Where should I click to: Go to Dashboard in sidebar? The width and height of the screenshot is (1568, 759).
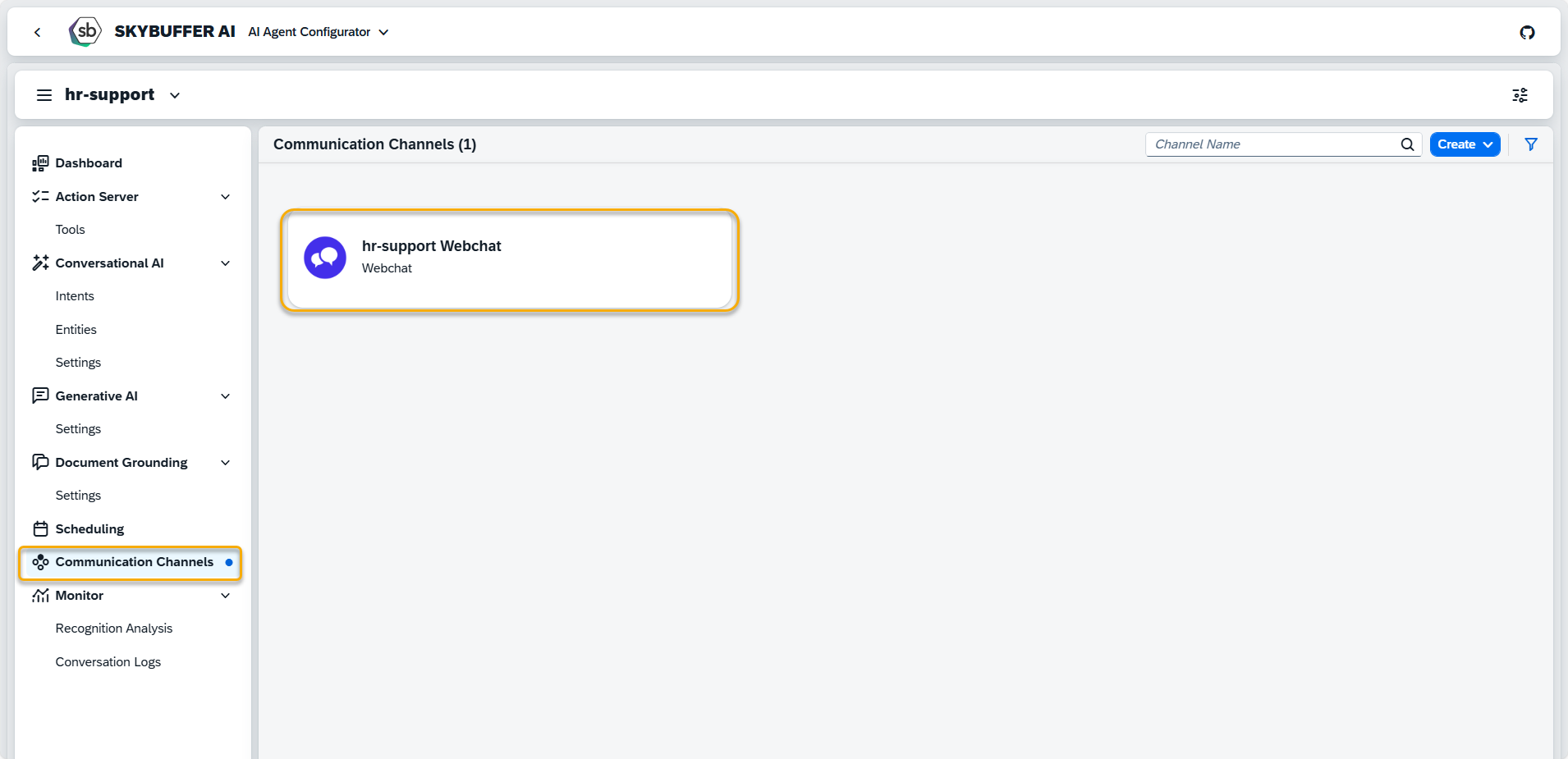coord(89,163)
